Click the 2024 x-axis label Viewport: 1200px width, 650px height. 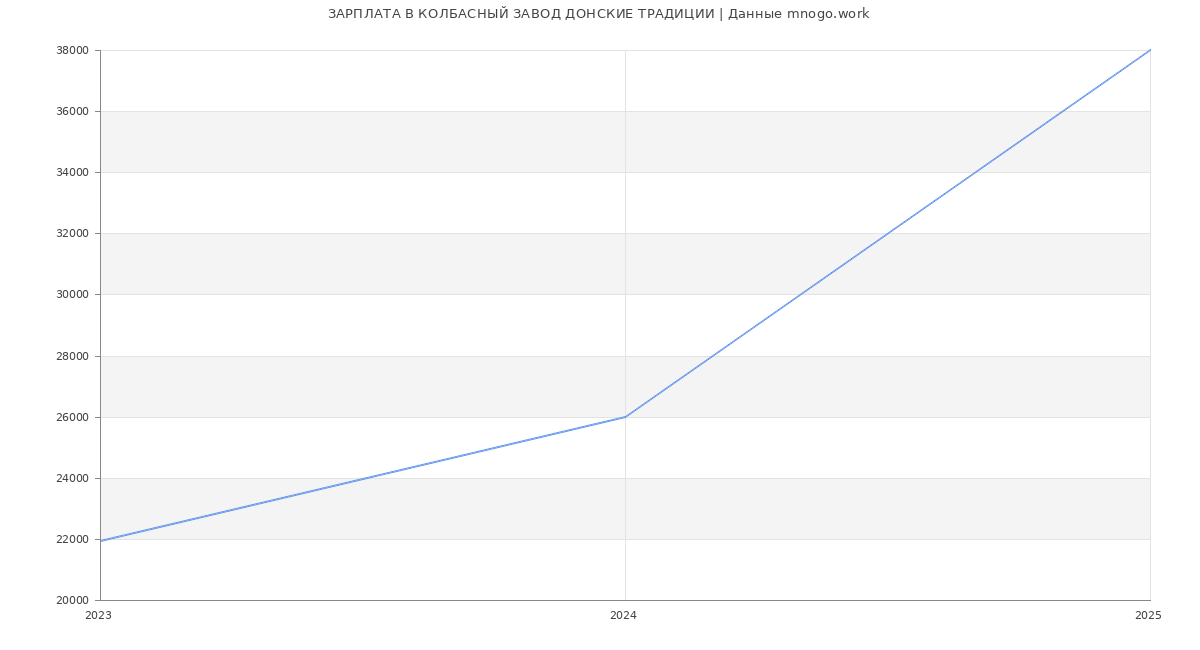point(623,616)
